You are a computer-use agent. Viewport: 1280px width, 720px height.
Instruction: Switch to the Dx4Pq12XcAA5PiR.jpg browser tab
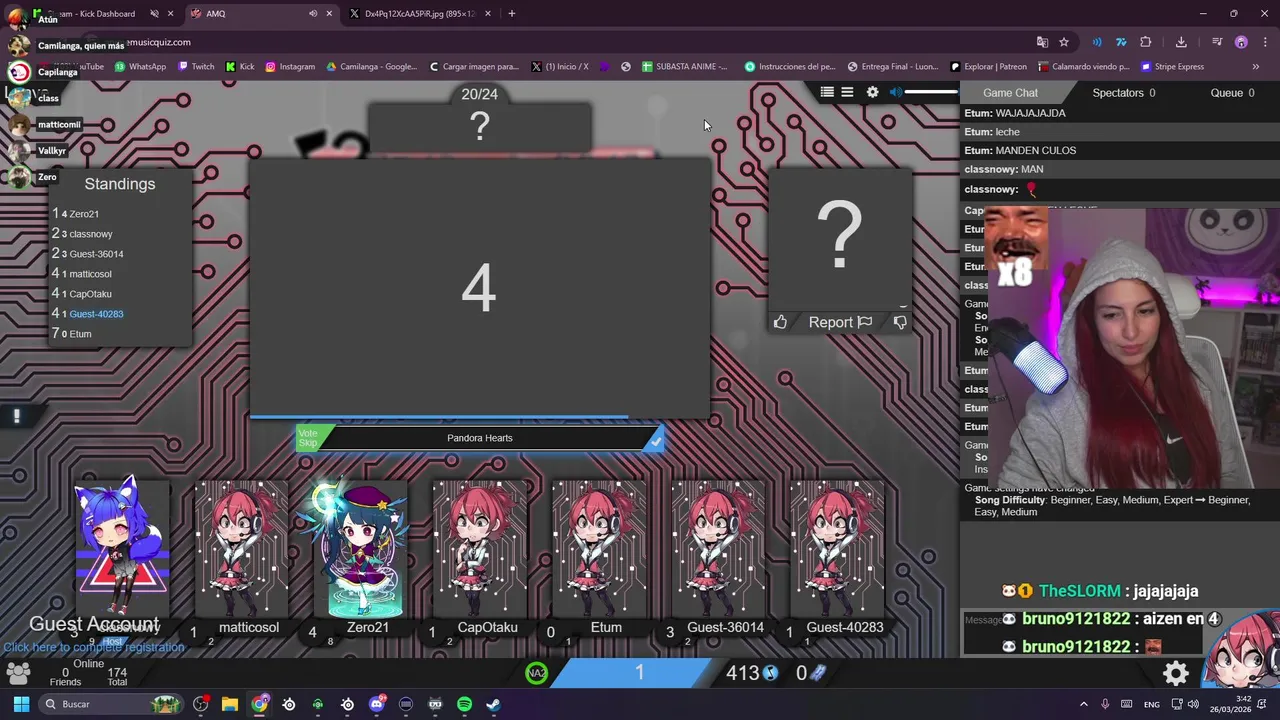pos(420,13)
